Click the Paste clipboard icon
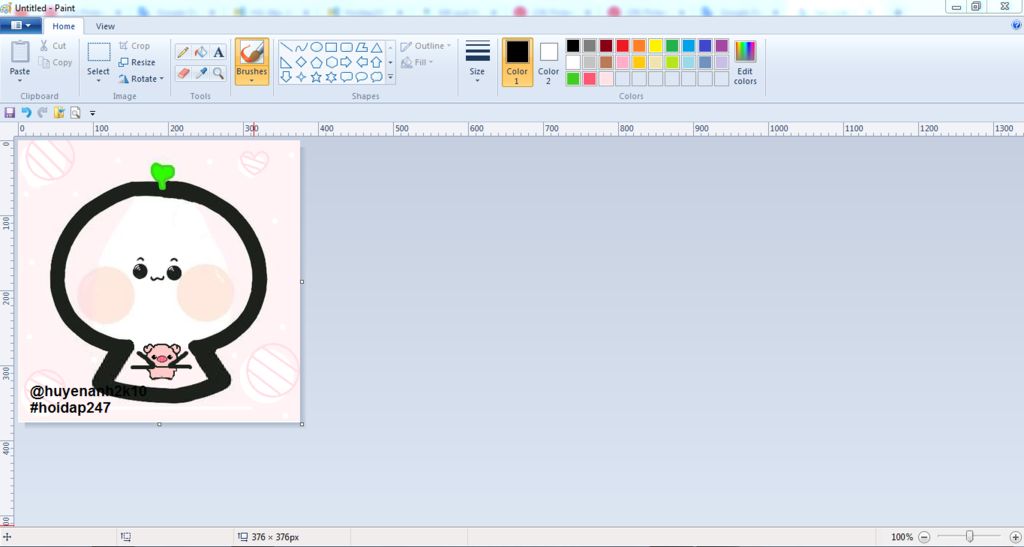 20,52
